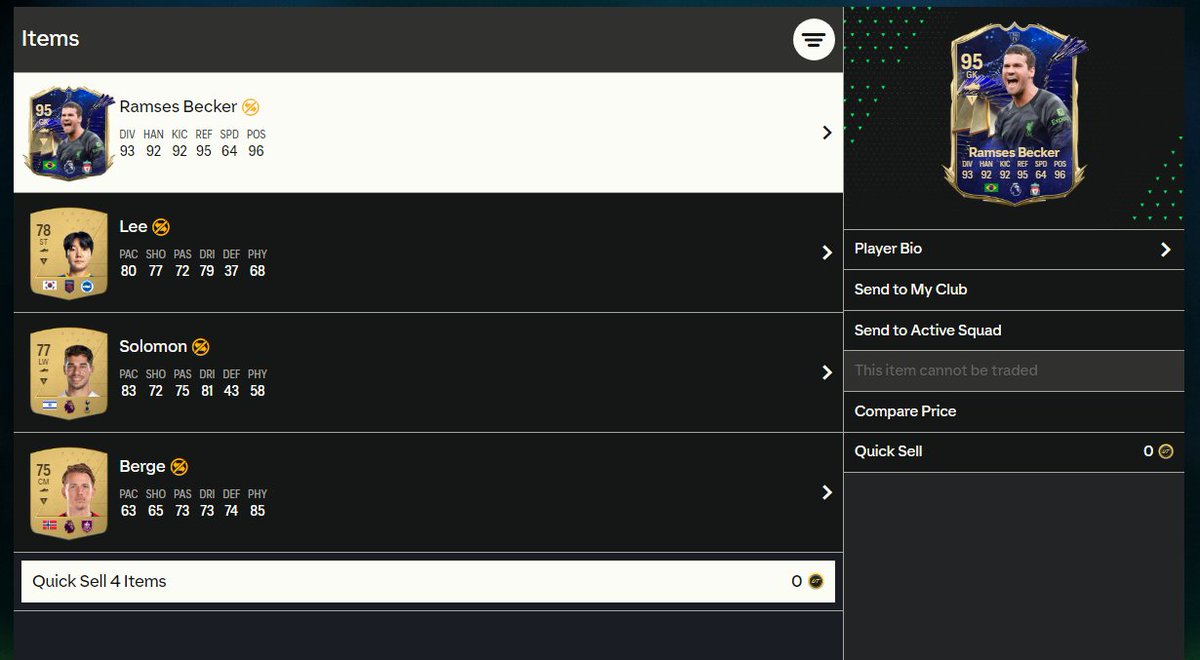Image resolution: width=1200 pixels, height=660 pixels.
Task: Open Player Bio chevron arrow
Action: pos(1165,249)
